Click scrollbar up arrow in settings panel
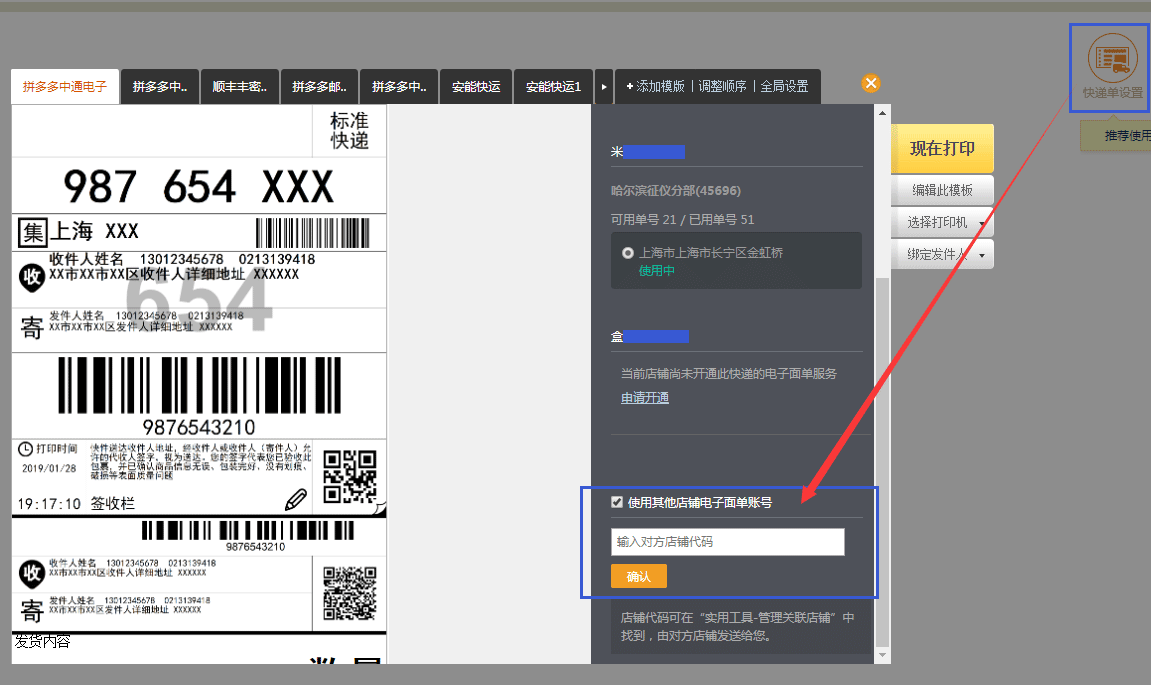This screenshot has width=1151, height=685. tap(882, 112)
